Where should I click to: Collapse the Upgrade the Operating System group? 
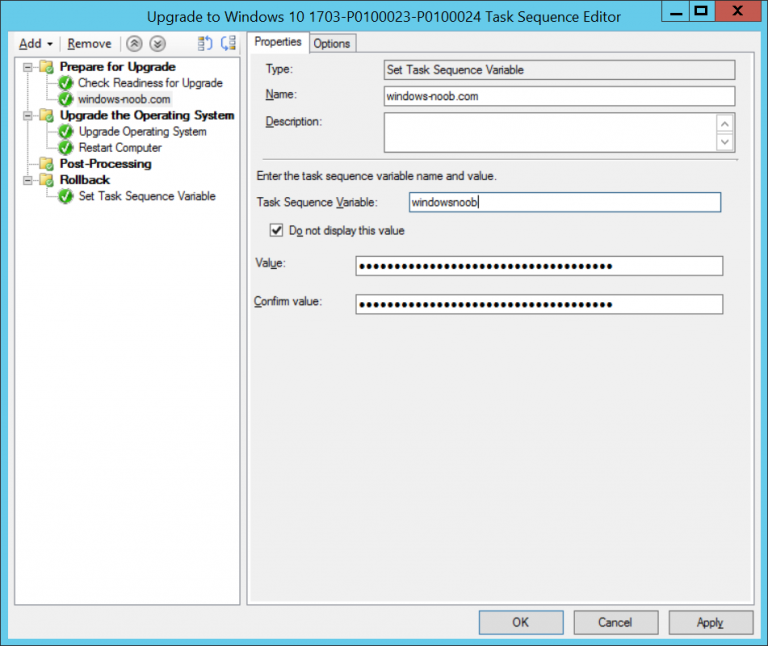point(28,116)
